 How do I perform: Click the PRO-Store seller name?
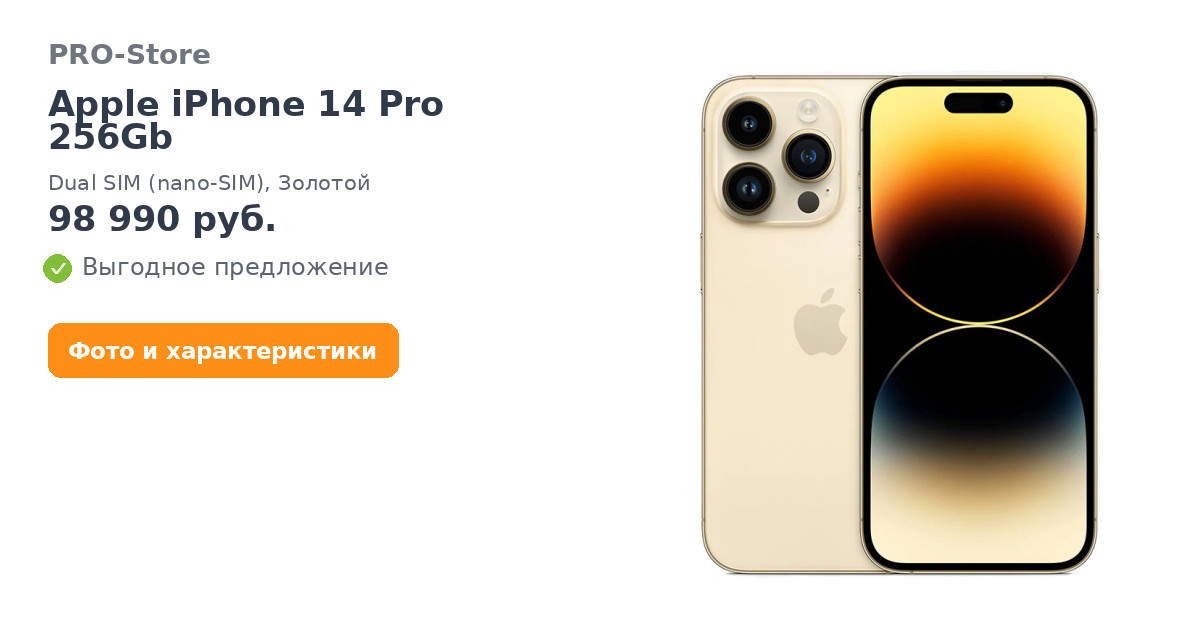tap(129, 55)
